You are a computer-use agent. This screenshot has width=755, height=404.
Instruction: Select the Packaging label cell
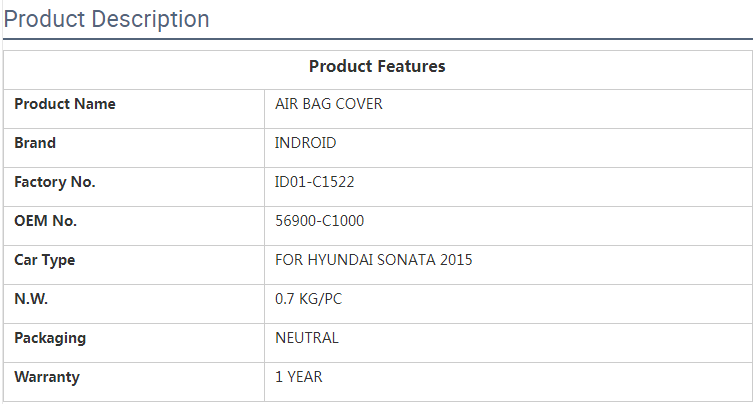[x=50, y=338]
